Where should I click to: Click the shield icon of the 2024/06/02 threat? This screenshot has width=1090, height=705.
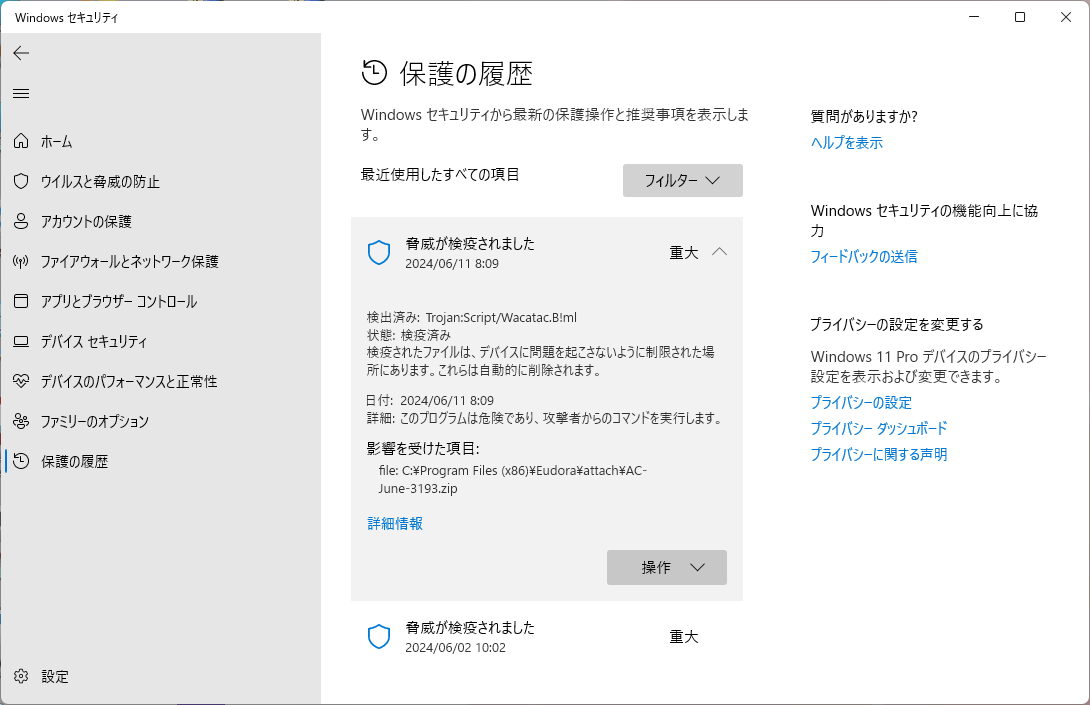click(x=379, y=636)
